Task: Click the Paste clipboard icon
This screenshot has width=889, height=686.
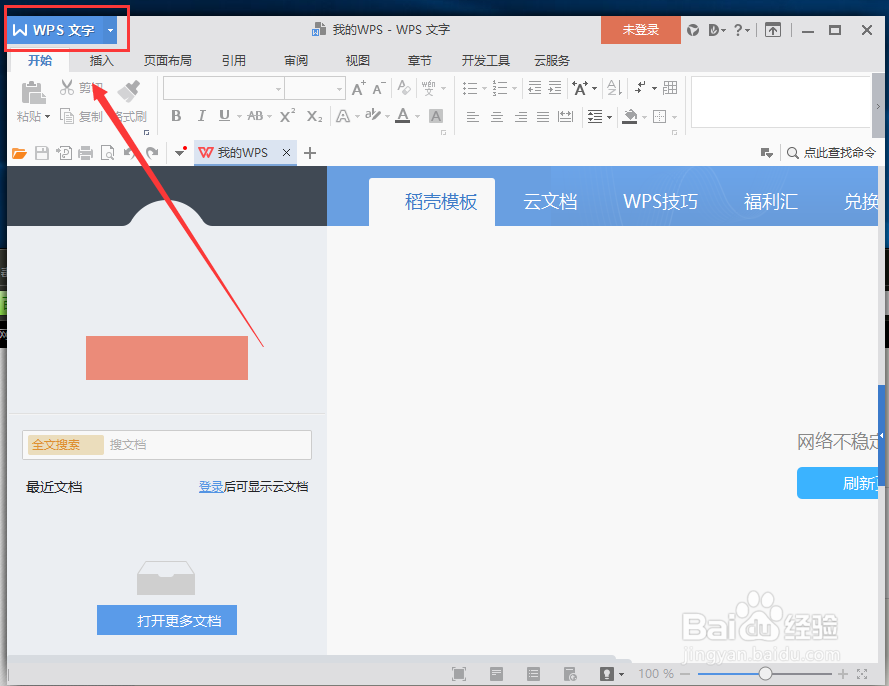Action: point(33,92)
